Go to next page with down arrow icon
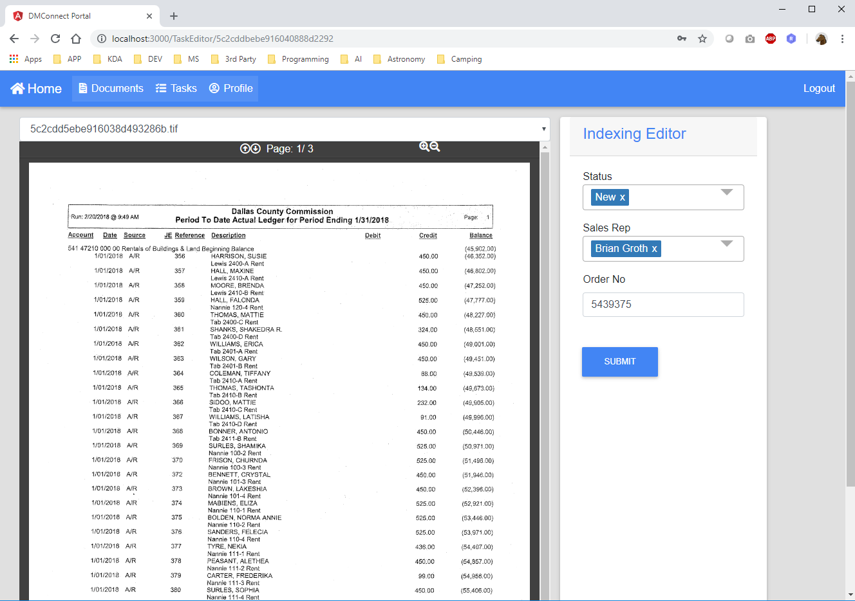The width and height of the screenshot is (855, 601). pyautogui.click(x=256, y=148)
